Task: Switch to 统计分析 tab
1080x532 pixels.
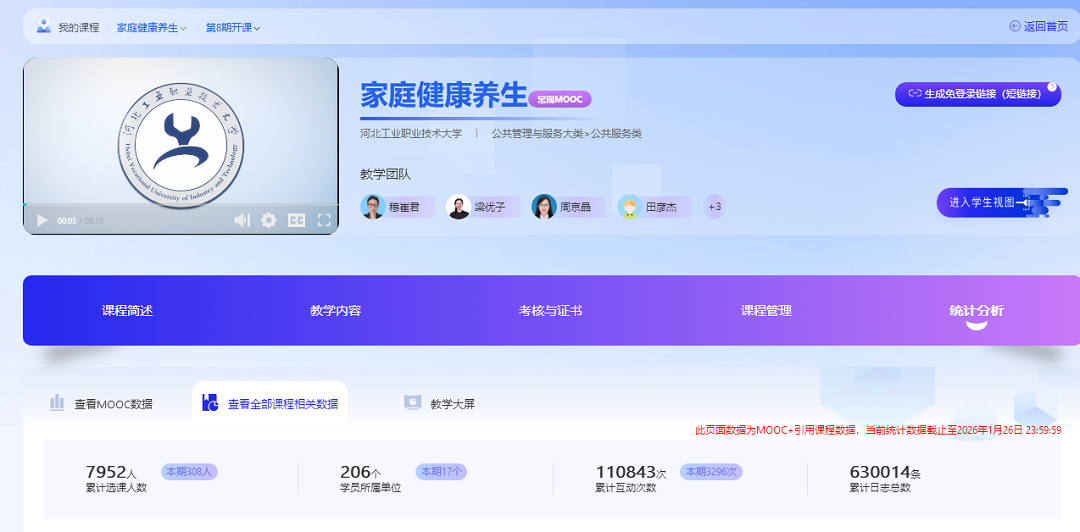Action: tap(976, 311)
